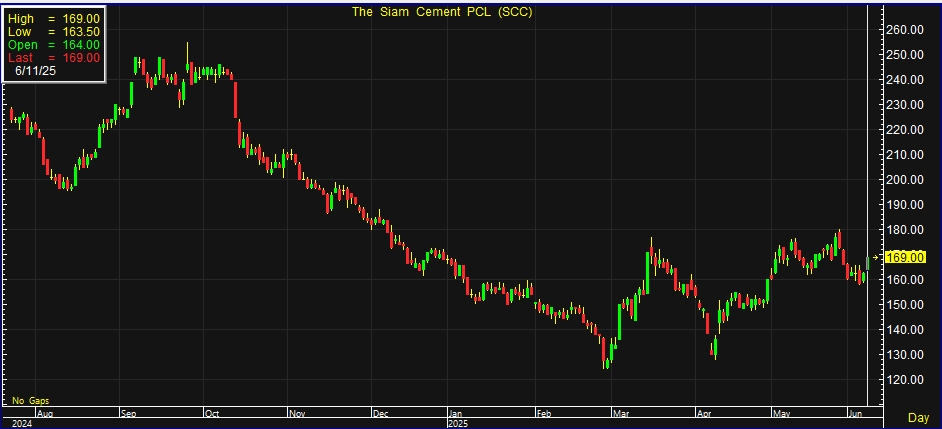942x429 pixels.
Task: Click the Jun month label on time axis
Action: pos(853,413)
